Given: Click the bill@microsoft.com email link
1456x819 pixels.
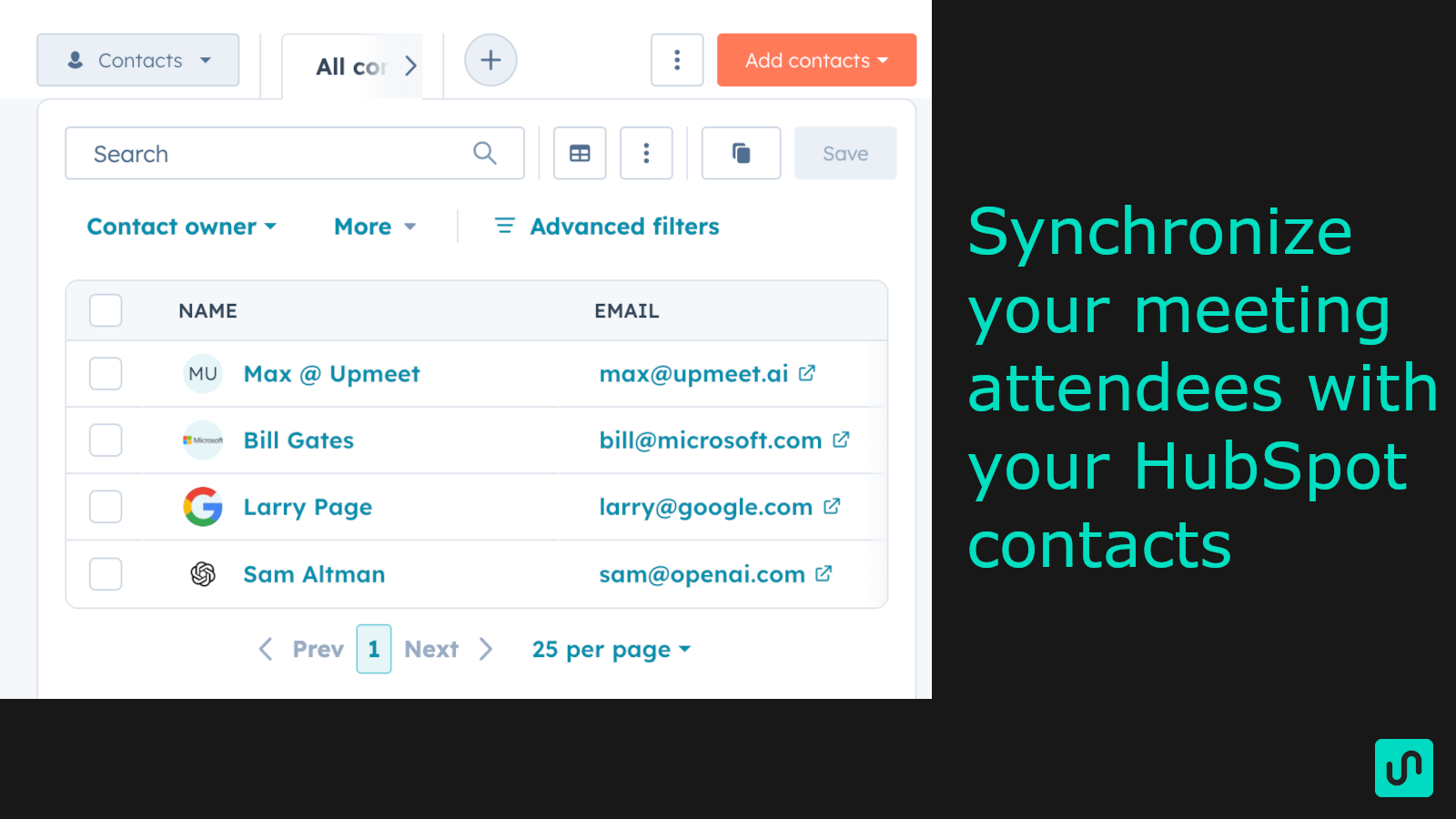Looking at the screenshot, I should click(710, 440).
